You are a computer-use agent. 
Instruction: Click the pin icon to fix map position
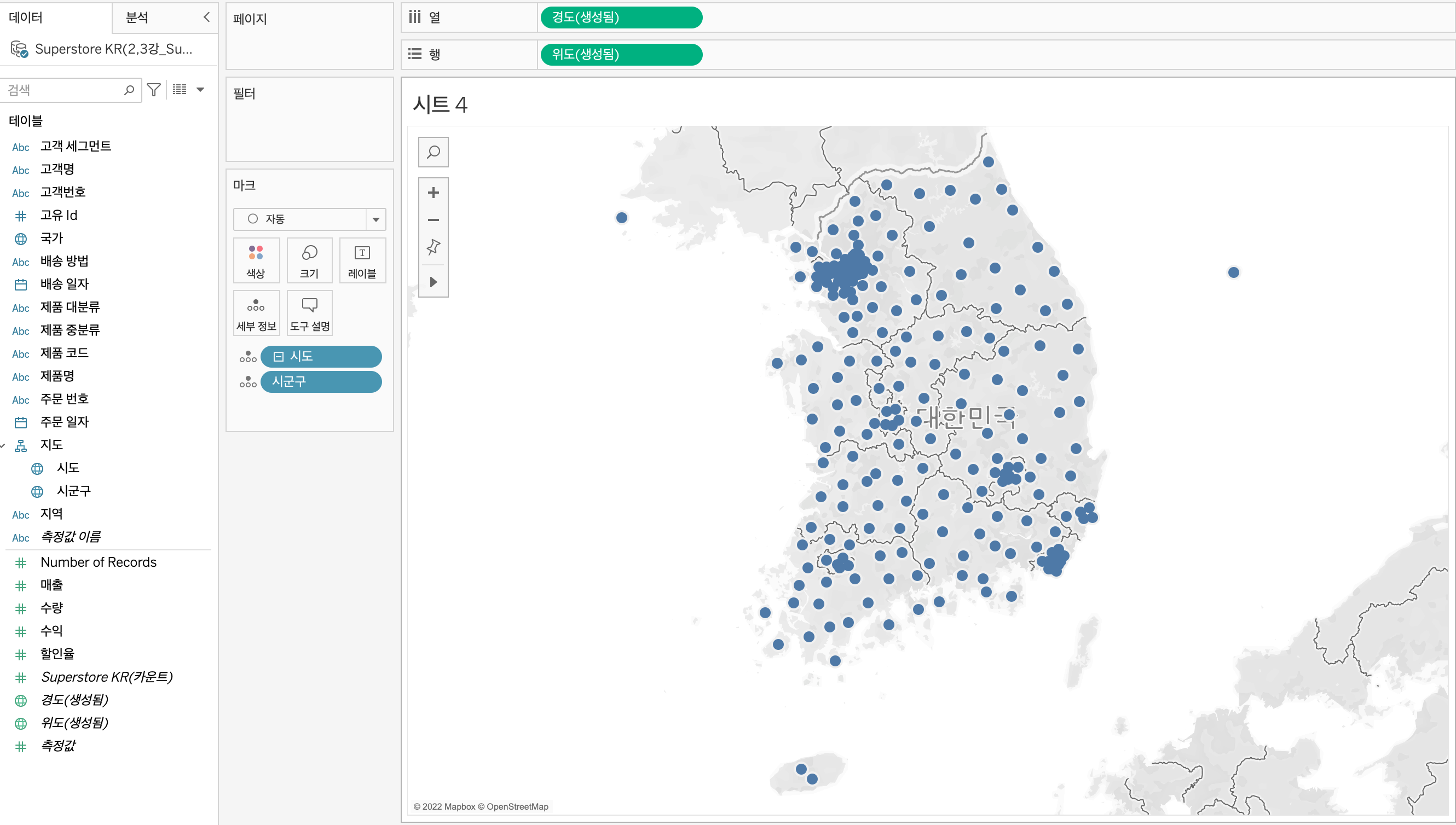433,247
